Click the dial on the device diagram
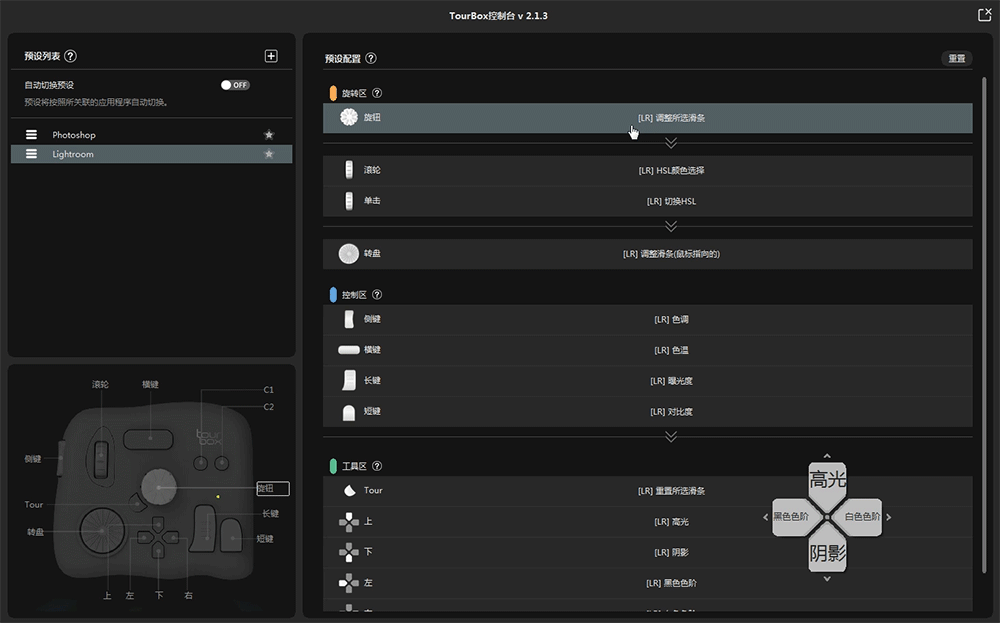This screenshot has width=1000, height=623. [x=103, y=531]
